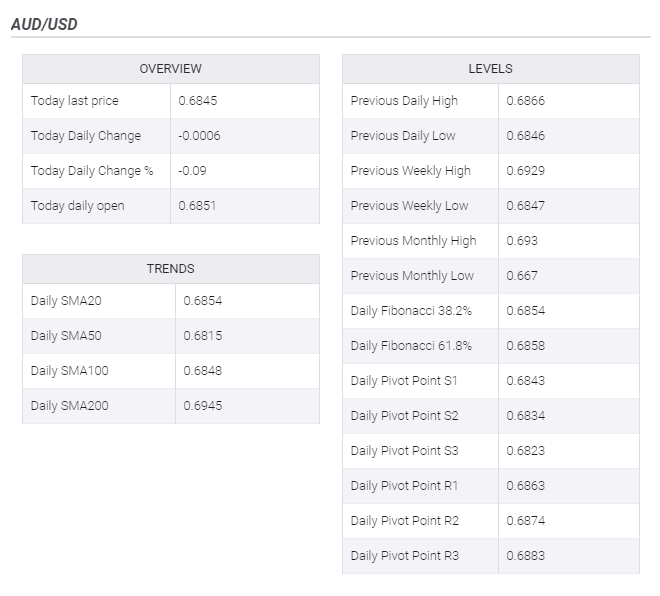The width and height of the screenshot is (660, 596).
Task: Select the OVERVIEW table header
Action: pyautogui.click(x=170, y=69)
